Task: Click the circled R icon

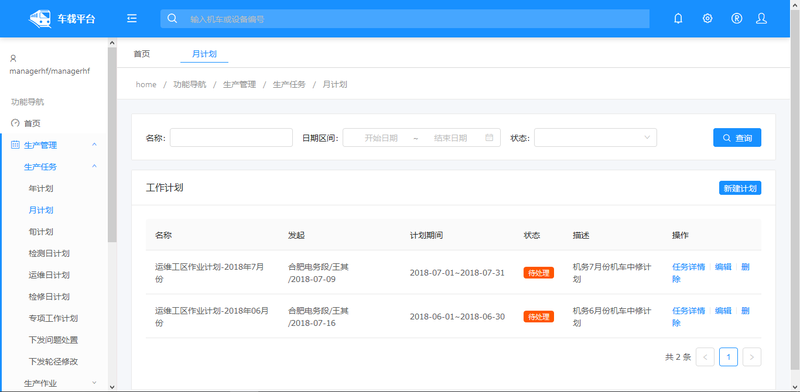Action: point(736,18)
